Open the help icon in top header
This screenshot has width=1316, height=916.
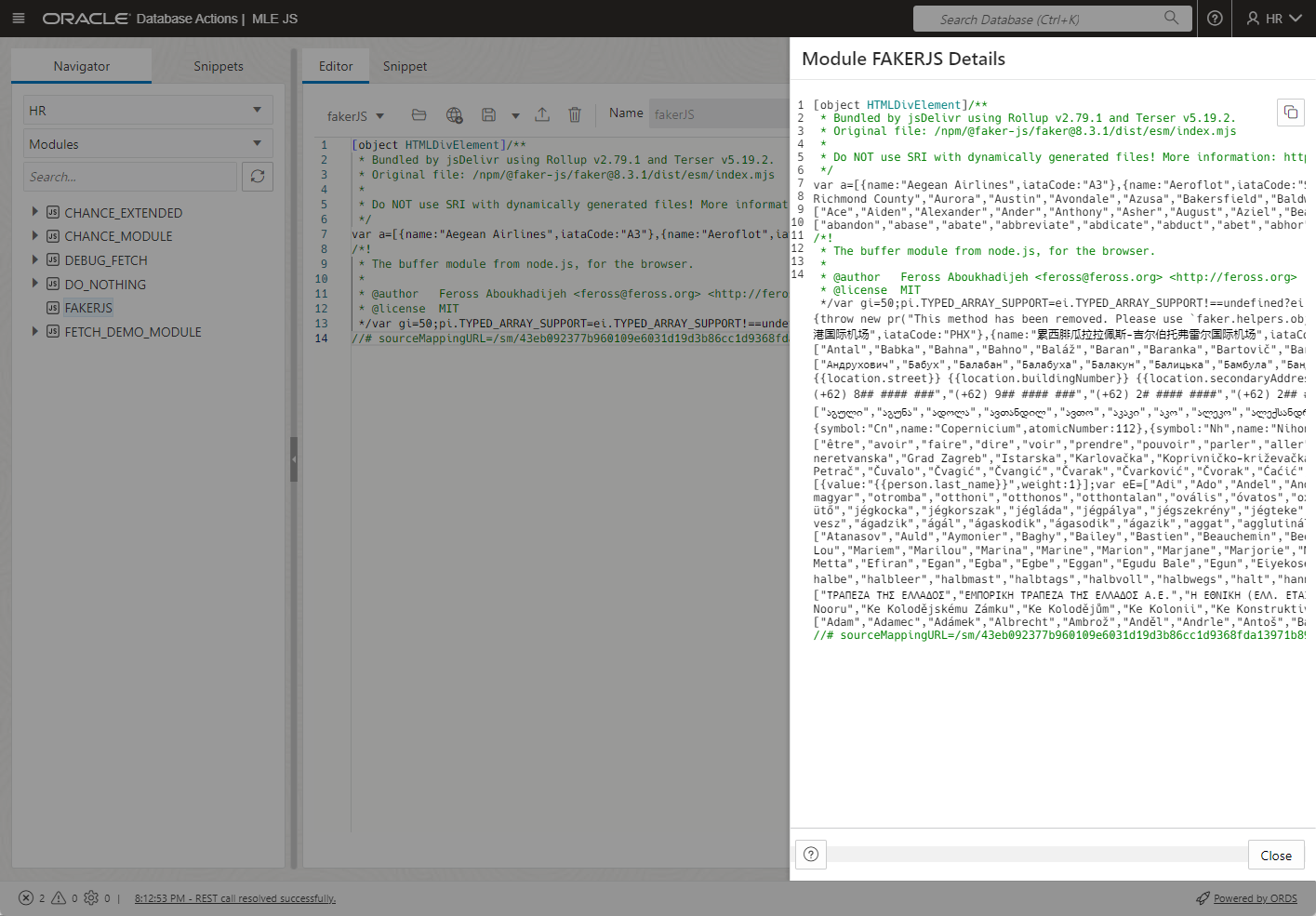point(1215,19)
